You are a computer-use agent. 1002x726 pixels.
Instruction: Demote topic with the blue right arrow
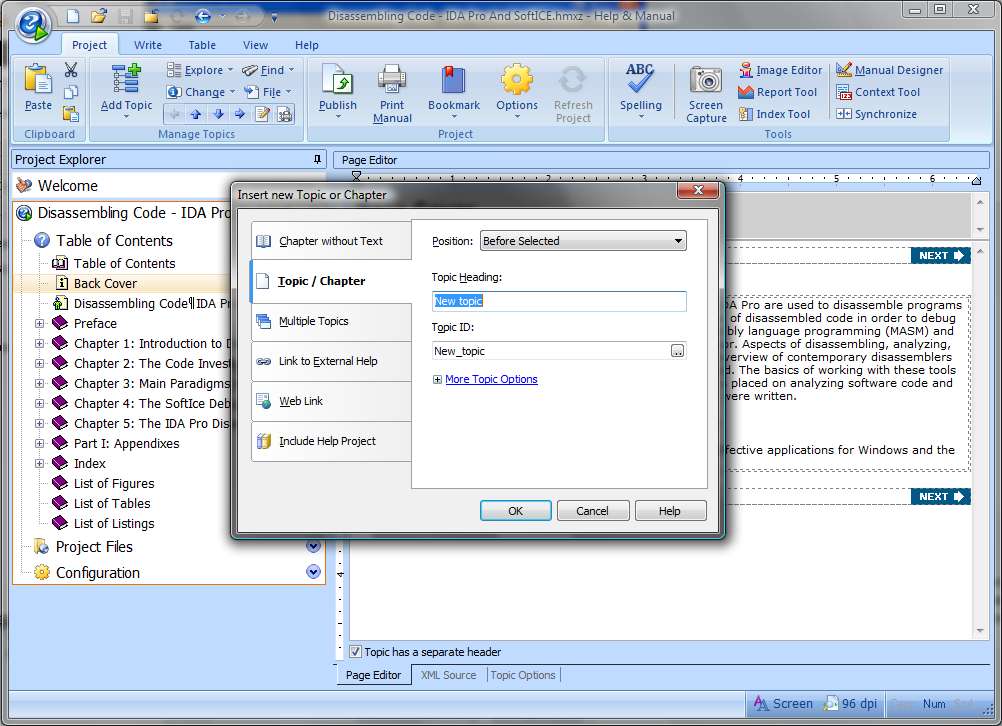pos(240,114)
